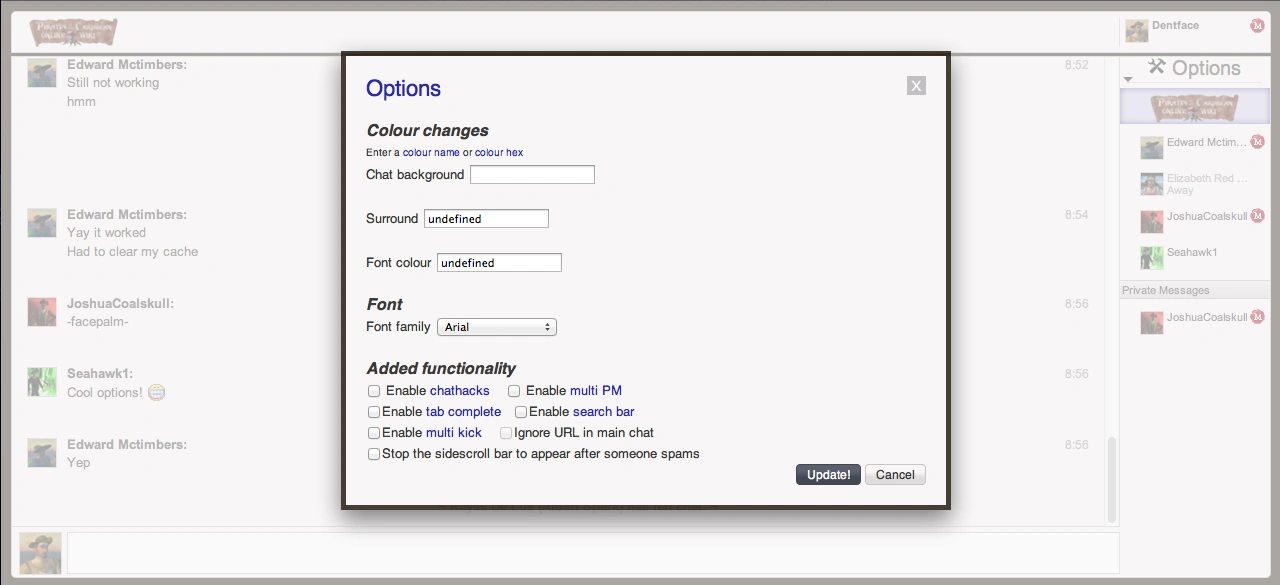Click the M badge beside Dentface
Viewport: 1280px width, 585px height.
1258,26
